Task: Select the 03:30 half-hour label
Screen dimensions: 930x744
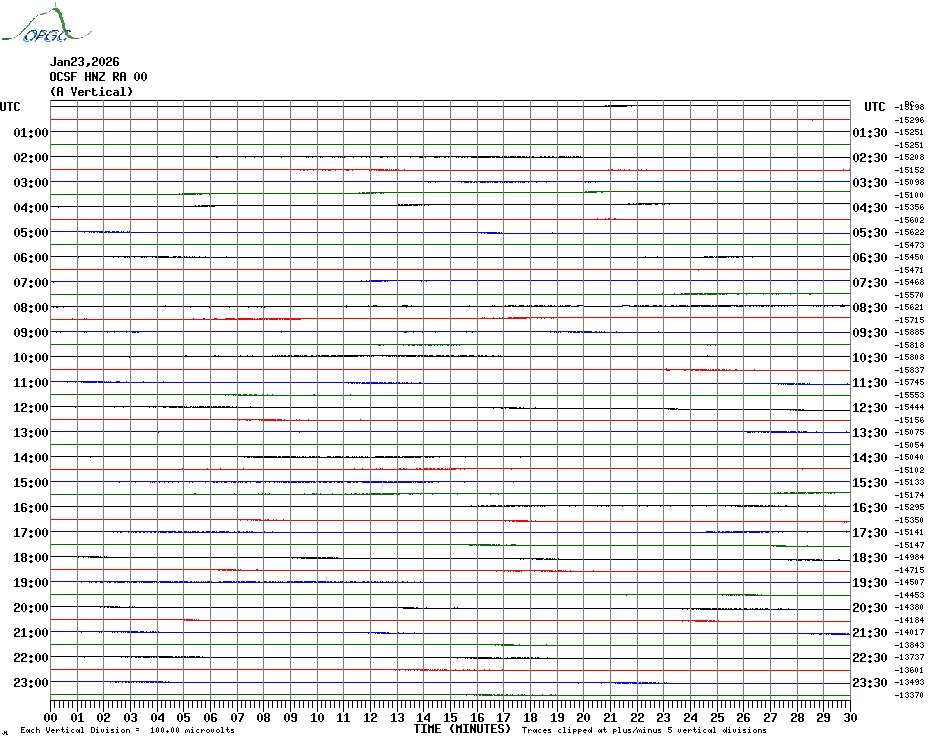Action: (870, 183)
